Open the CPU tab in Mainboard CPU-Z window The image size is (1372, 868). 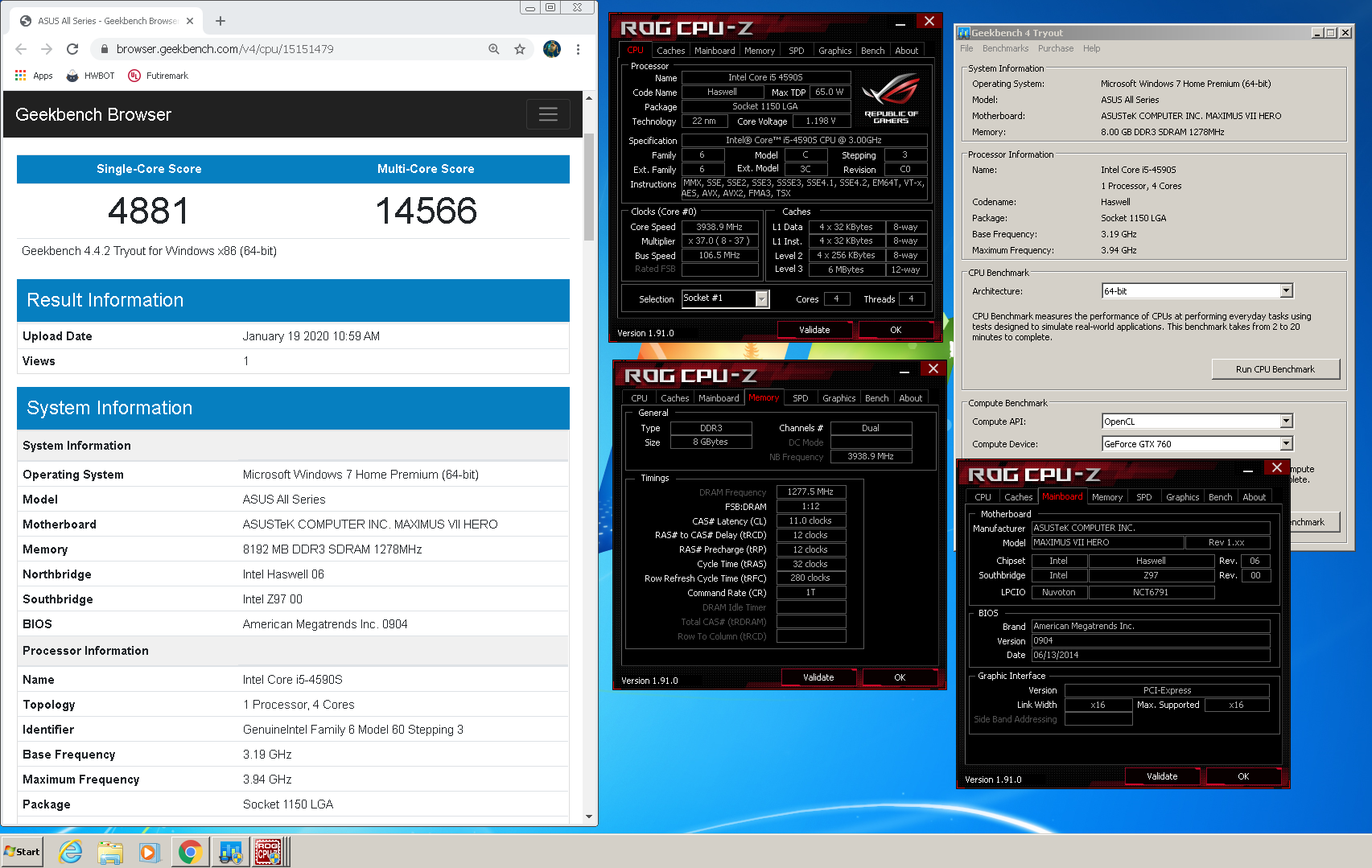tap(983, 496)
